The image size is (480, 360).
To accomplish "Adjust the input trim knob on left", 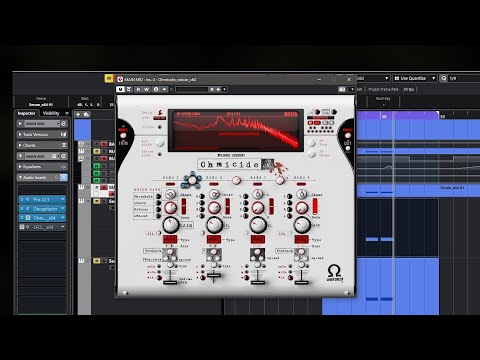I will pos(123,135).
